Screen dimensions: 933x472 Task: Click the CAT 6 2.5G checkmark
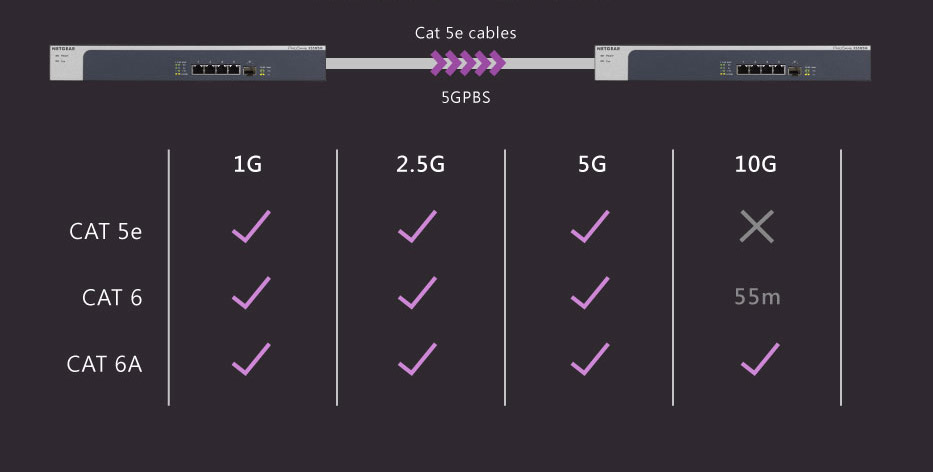(x=417, y=293)
